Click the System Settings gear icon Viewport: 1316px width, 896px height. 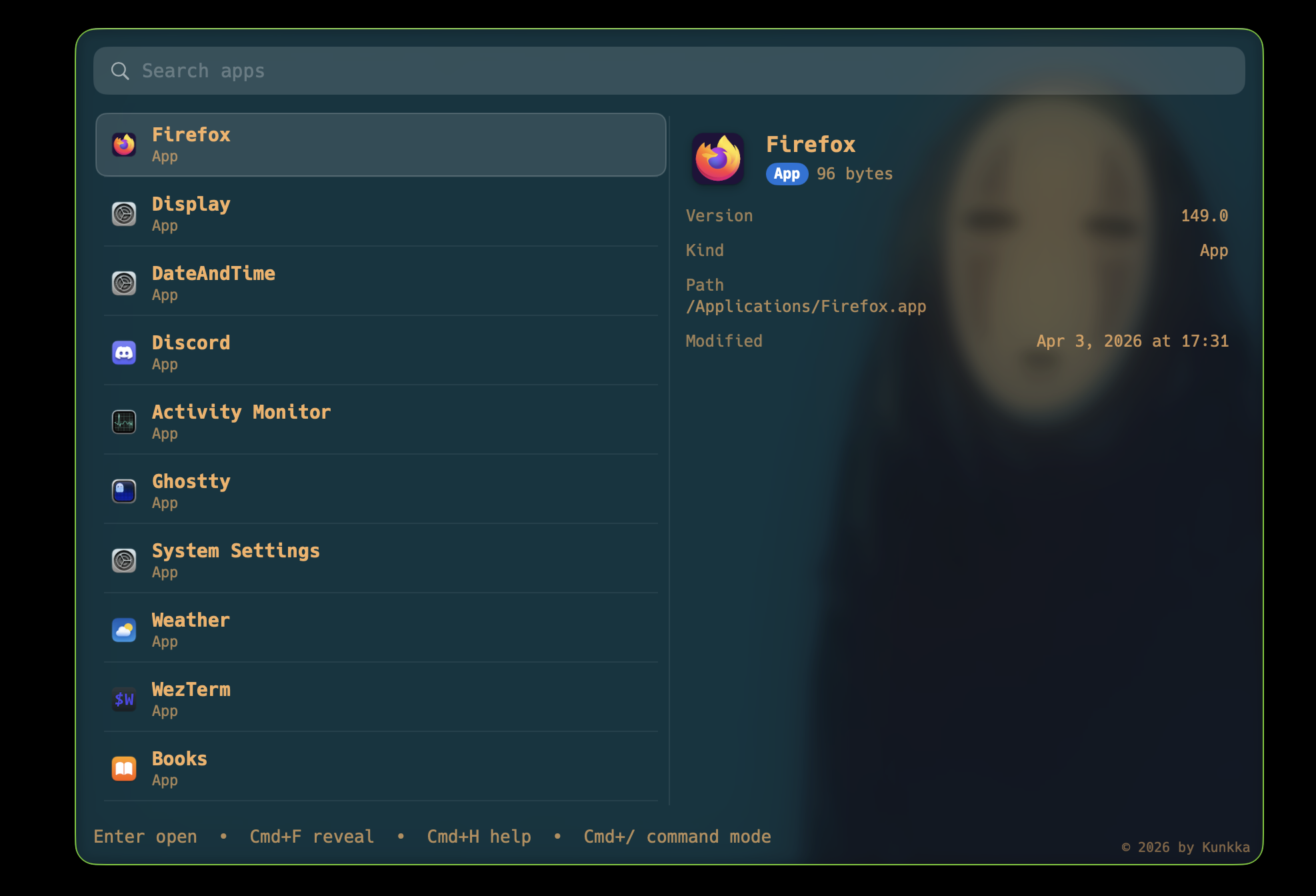124,561
